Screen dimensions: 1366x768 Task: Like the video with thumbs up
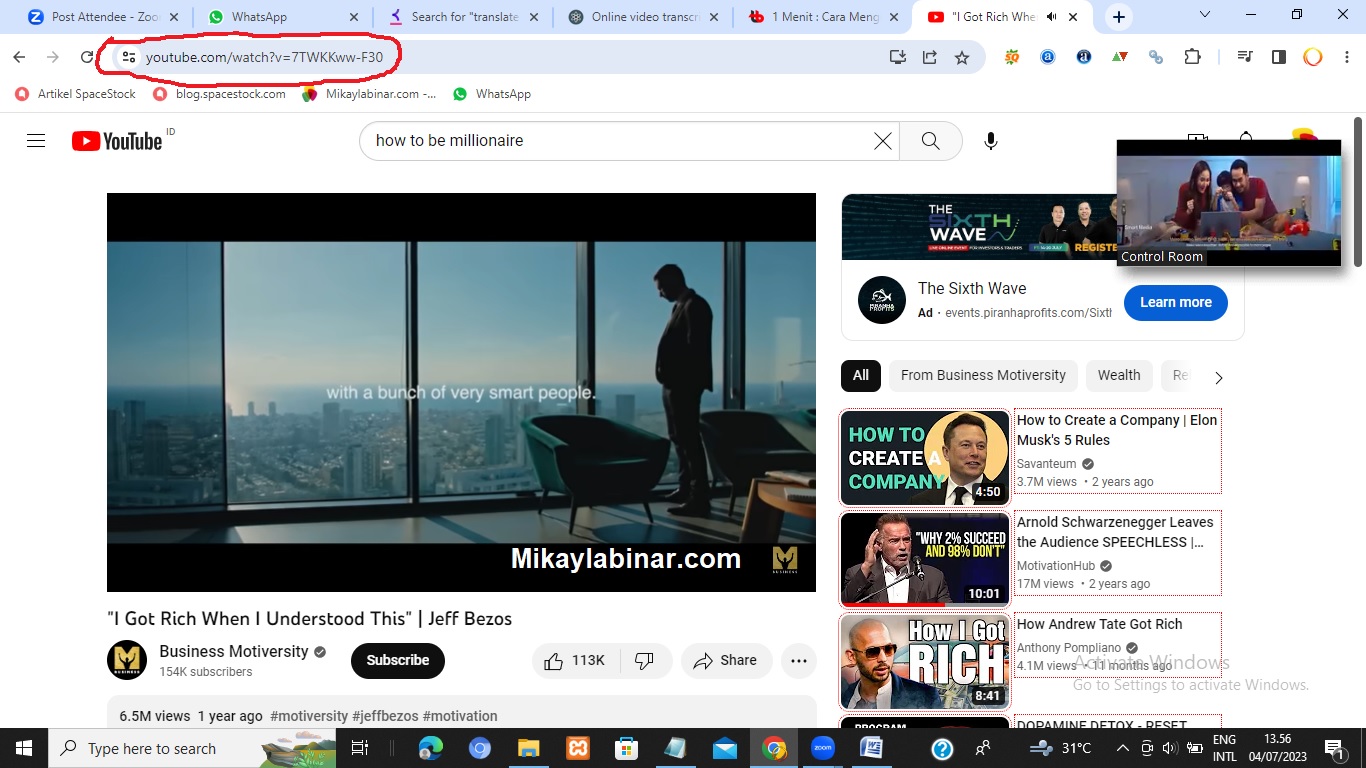click(x=576, y=661)
